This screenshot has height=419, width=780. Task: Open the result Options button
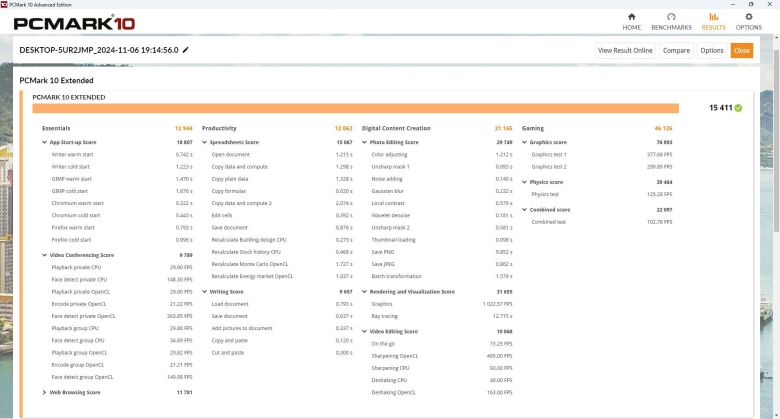tap(711, 50)
